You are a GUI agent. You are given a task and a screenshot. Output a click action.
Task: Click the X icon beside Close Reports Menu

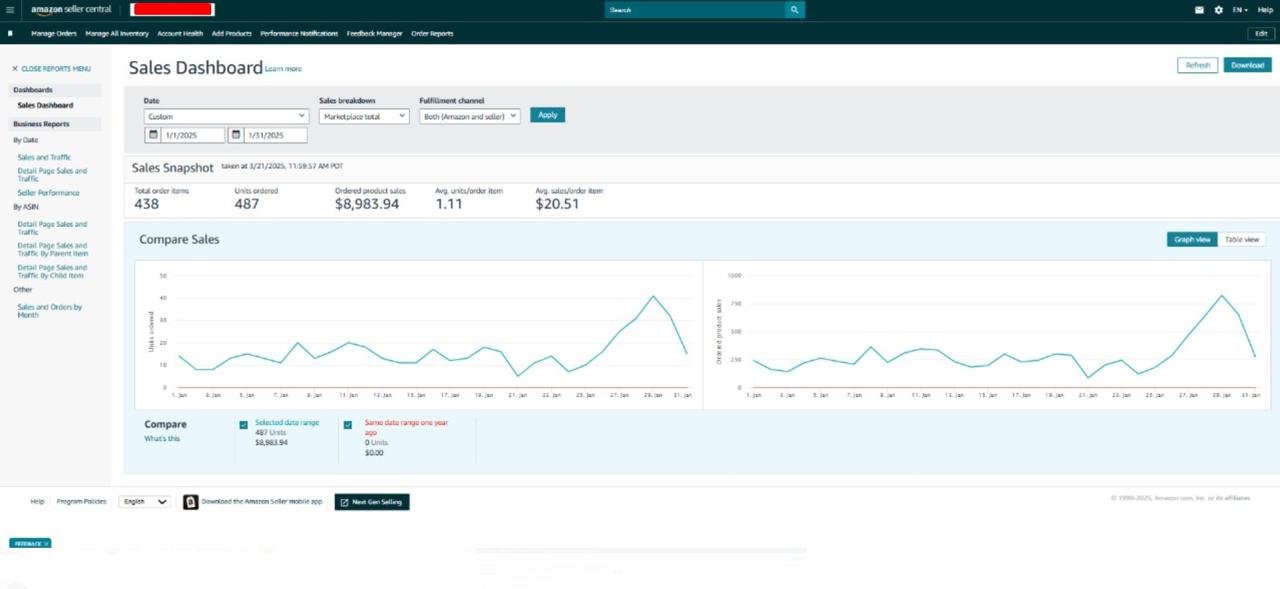15,69
